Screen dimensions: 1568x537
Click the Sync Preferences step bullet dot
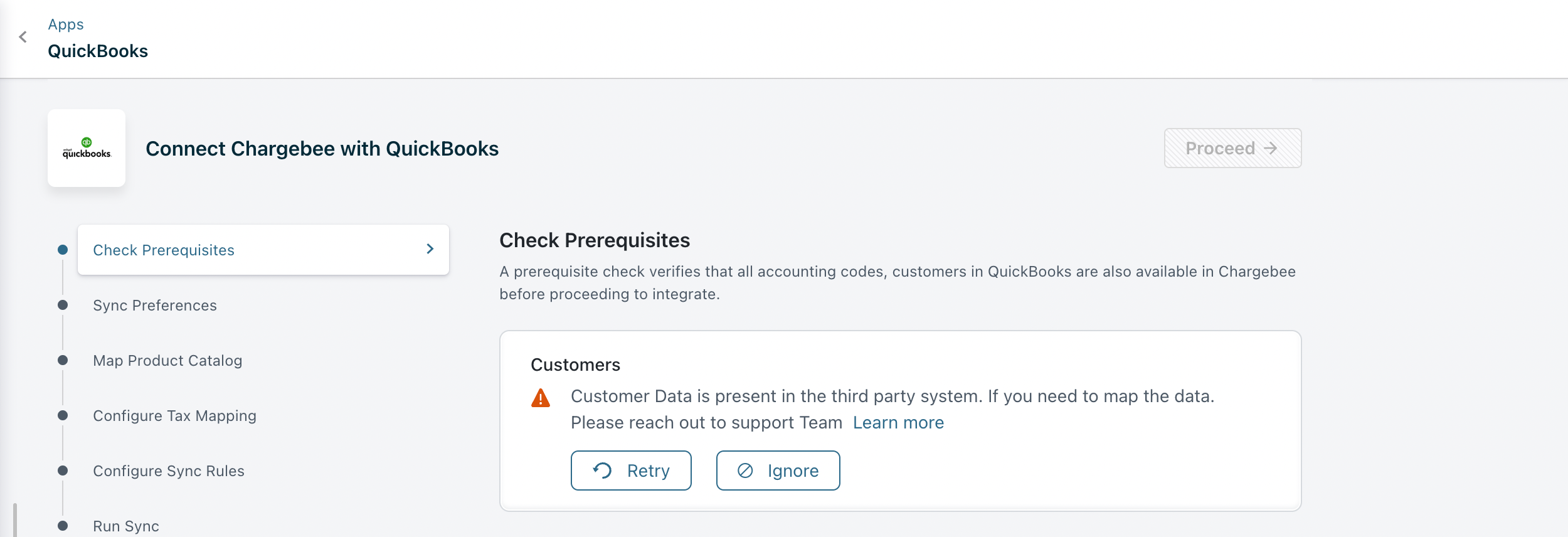click(63, 305)
